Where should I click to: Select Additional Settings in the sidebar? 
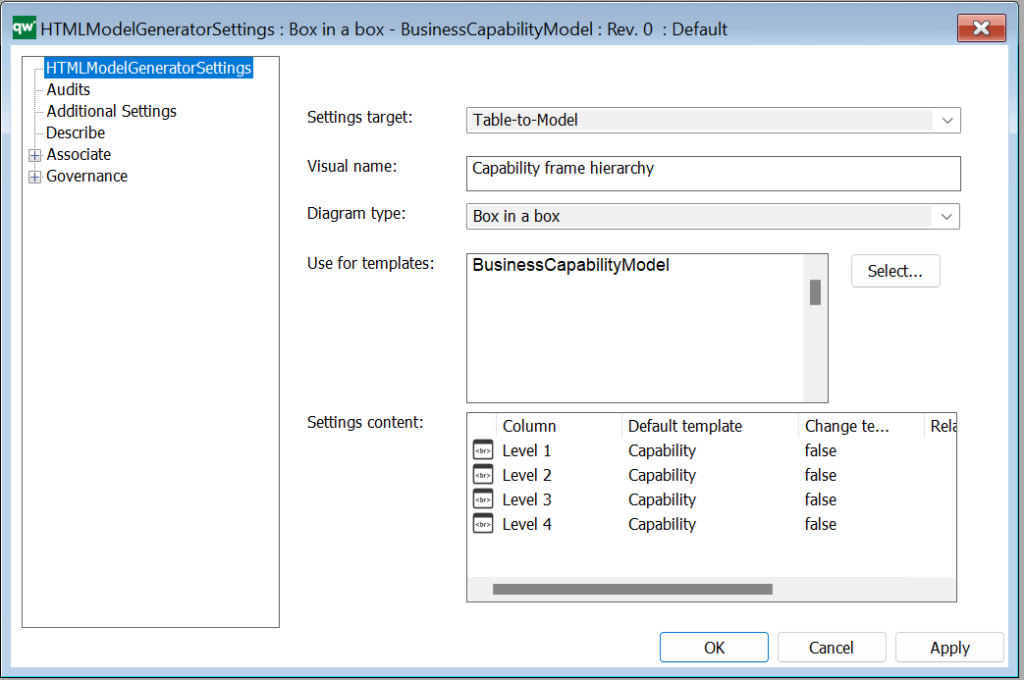point(110,111)
